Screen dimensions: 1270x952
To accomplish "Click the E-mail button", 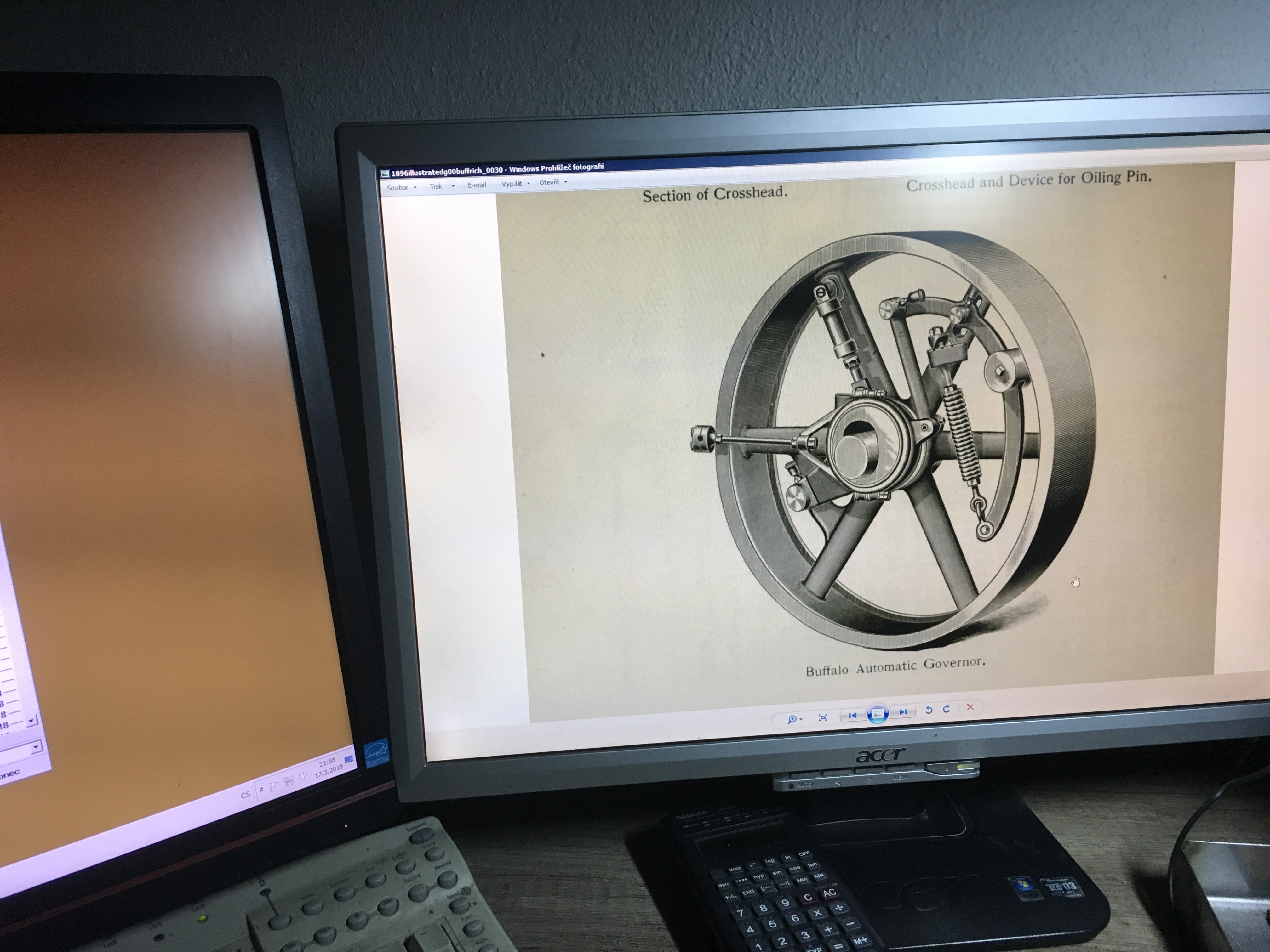I will (x=477, y=185).
